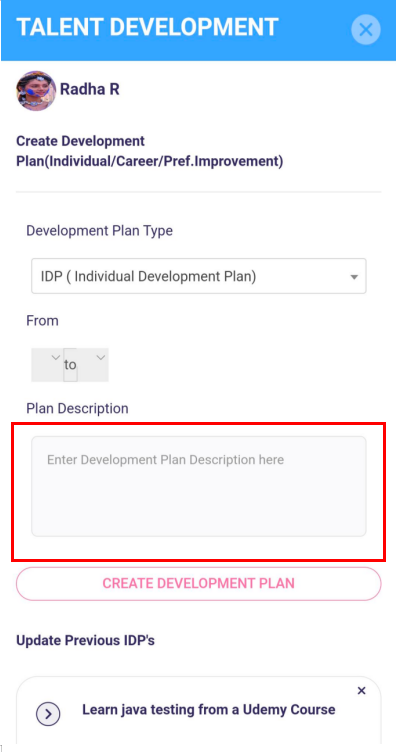Click the Development Plan Type label

pos(99,231)
